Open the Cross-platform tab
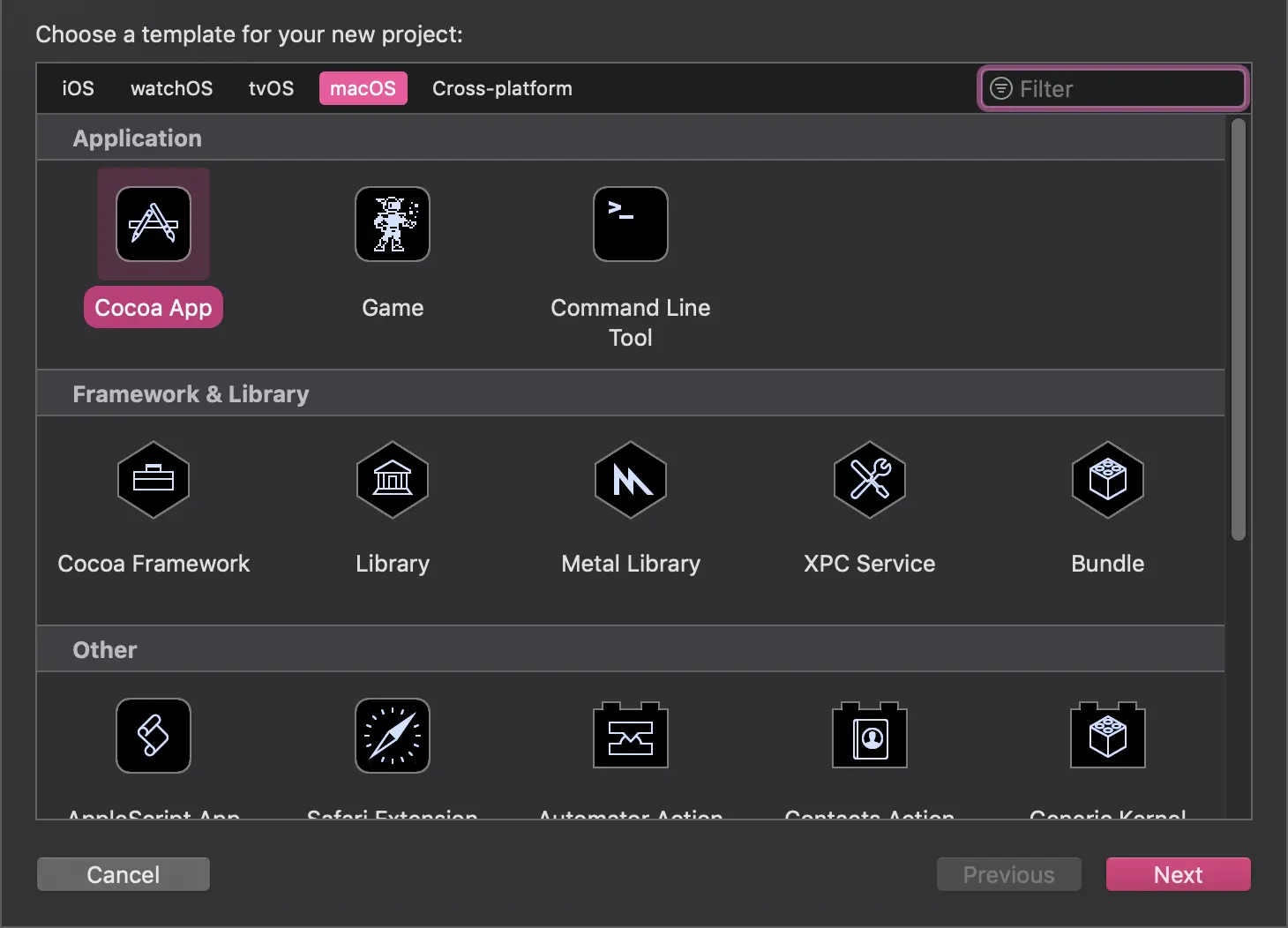Screen dimensions: 1288x928 pyautogui.click(x=502, y=88)
